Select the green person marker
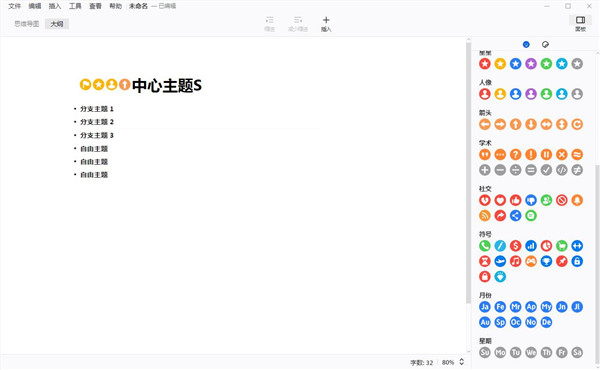This screenshot has height=370, width=600. (x=546, y=94)
